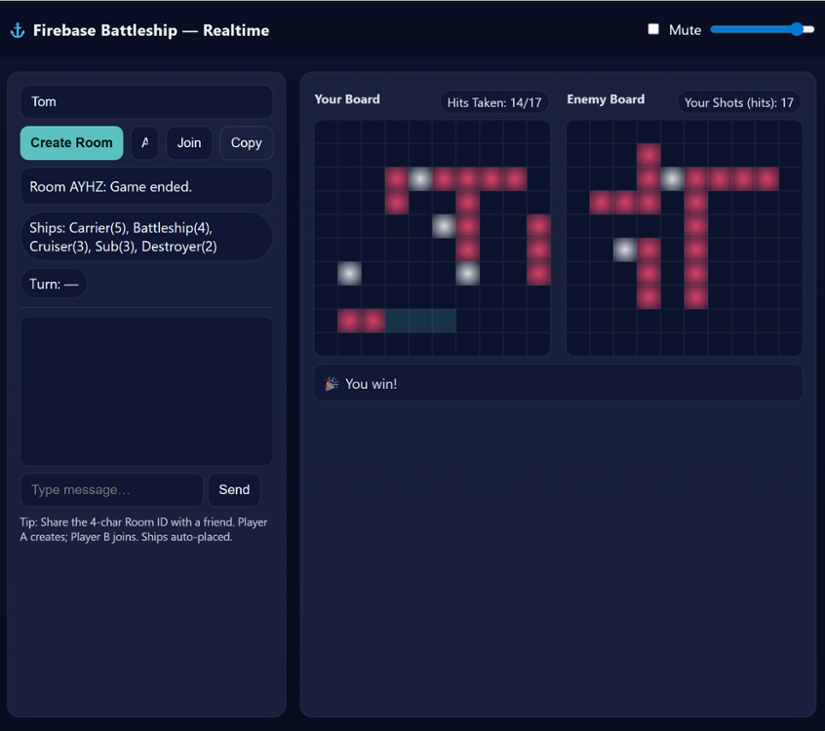Click the name field showing Tom
The image size is (825, 731).
tap(146, 101)
